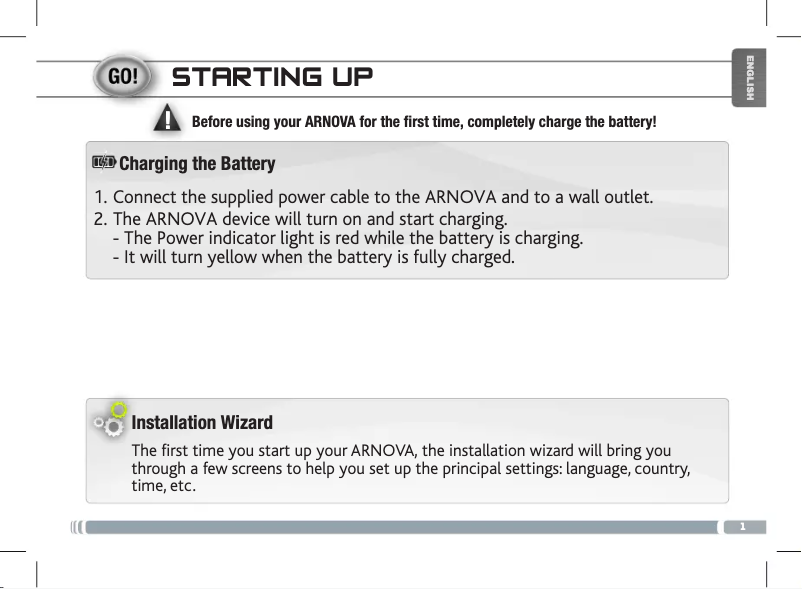Image resolution: width=802 pixels, height=589 pixels.
Task: Click the gray gears beside Installation Wizard
Action: click(x=106, y=427)
